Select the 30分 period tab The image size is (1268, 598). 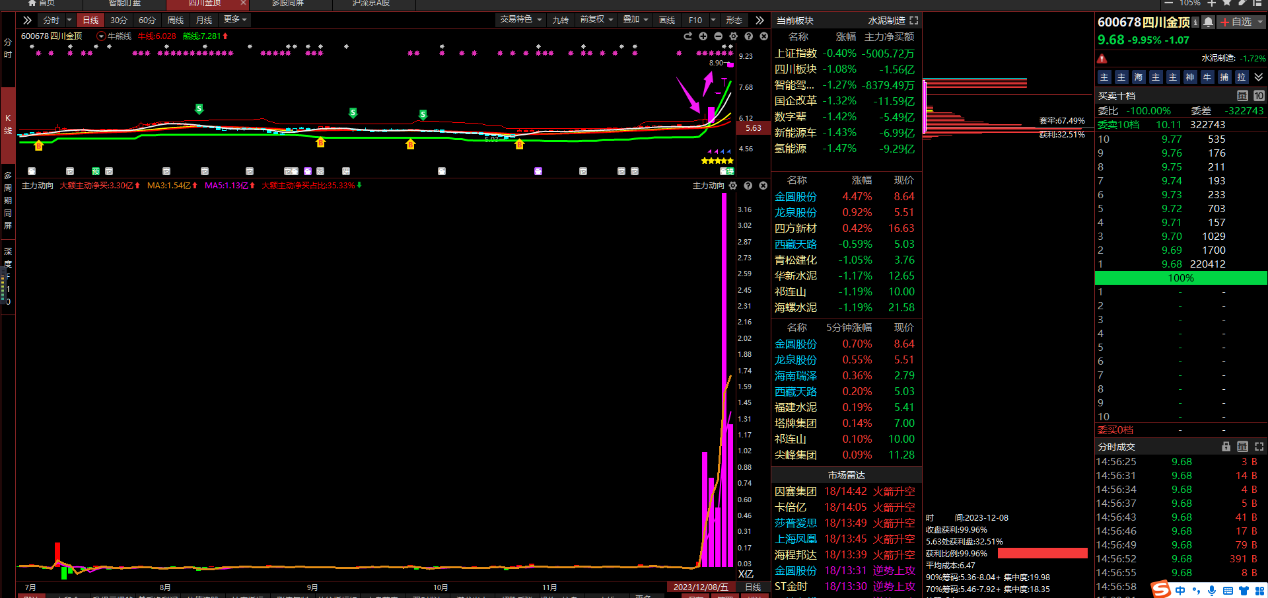tap(118, 20)
